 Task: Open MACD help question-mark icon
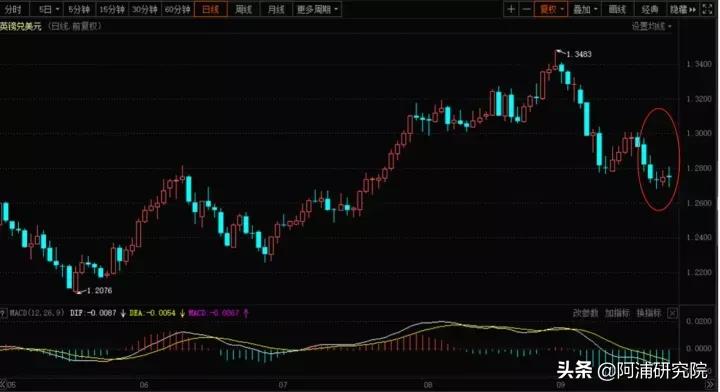click(3, 313)
